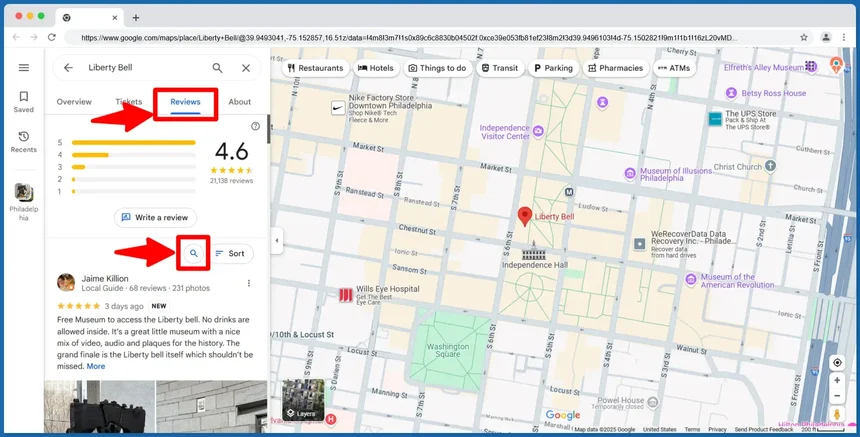Viewport: 860px width, 437px height.
Task: Switch to the Reviews tab
Action: click(x=185, y=102)
